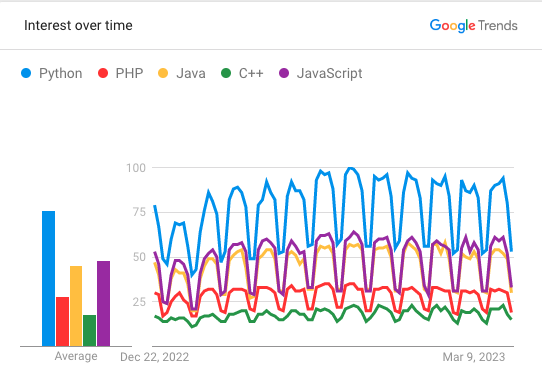Click the green C++ legend dot
Image resolution: width=542 pixels, height=377 pixels.
coord(226,73)
